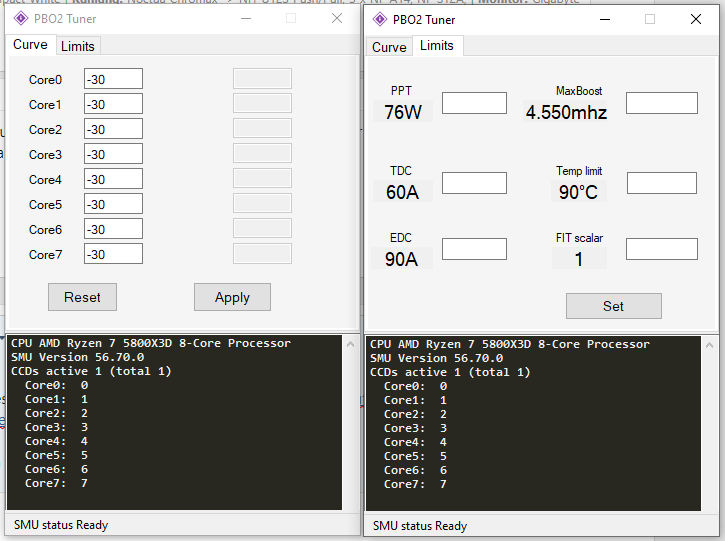Screen dimensions: 725x541
Task: Focus the MaxBoost input box
Action: coord(662,103)
